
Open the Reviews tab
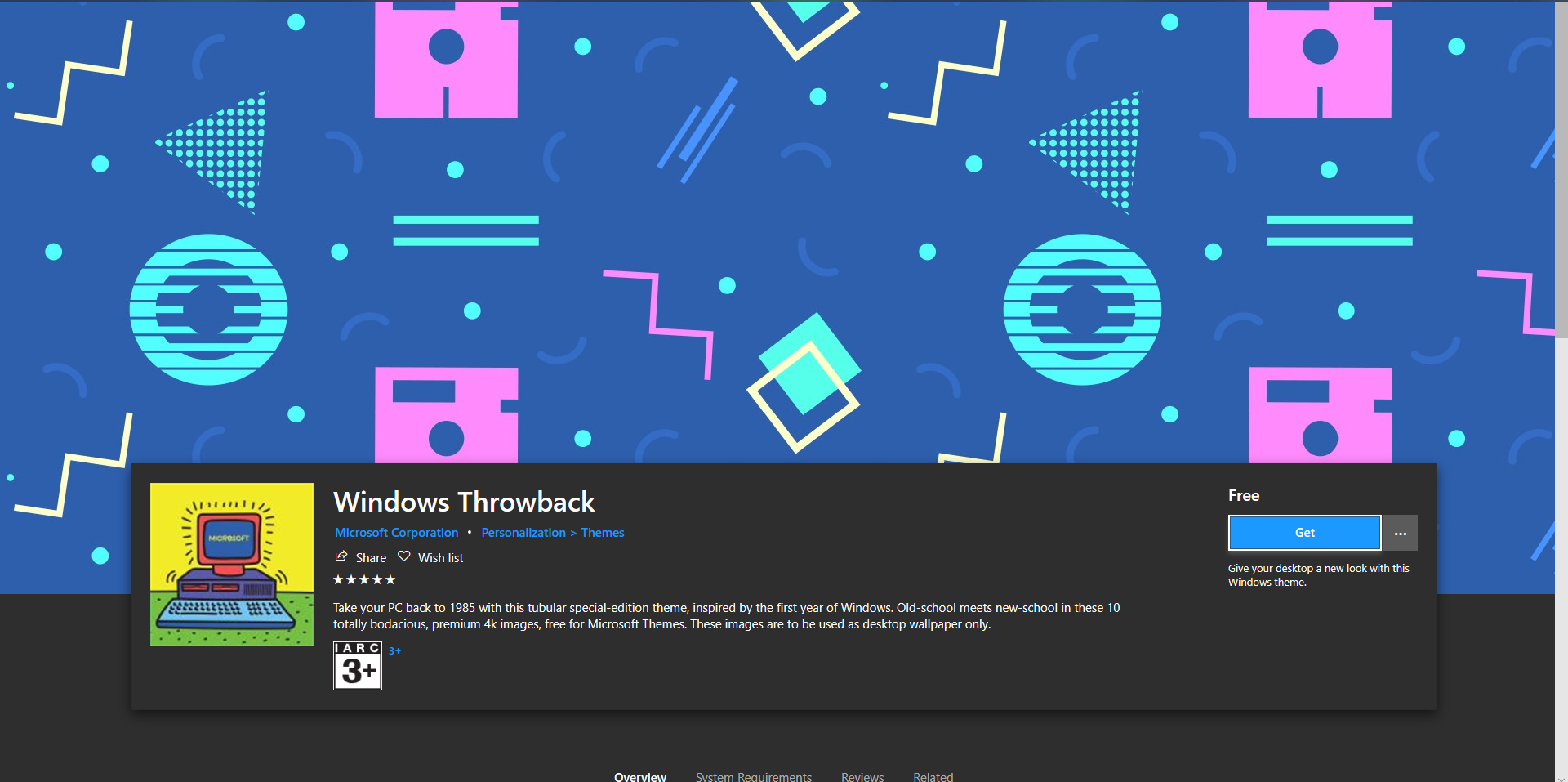tap(862, 776)
